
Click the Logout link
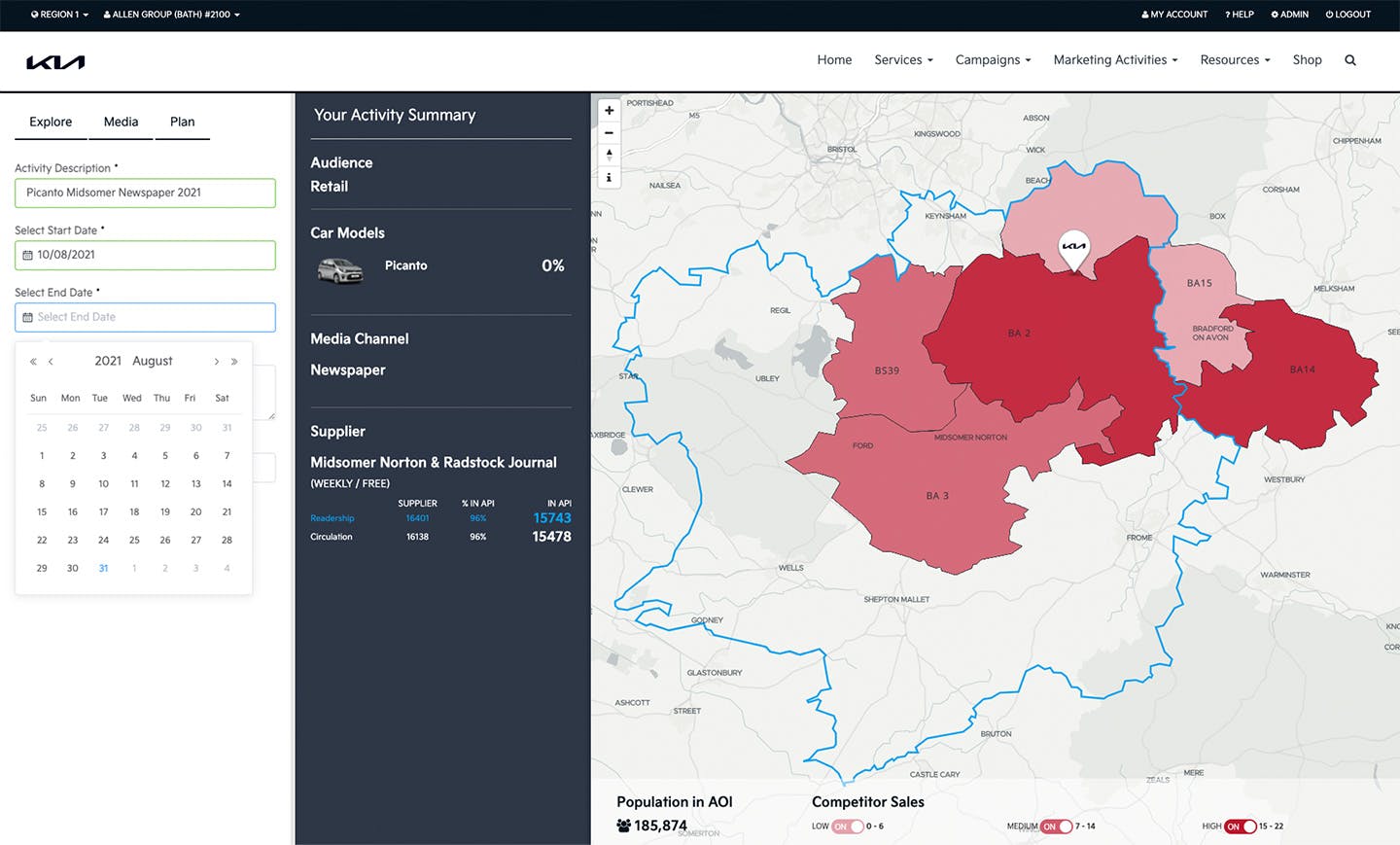tap(1347, 15)
